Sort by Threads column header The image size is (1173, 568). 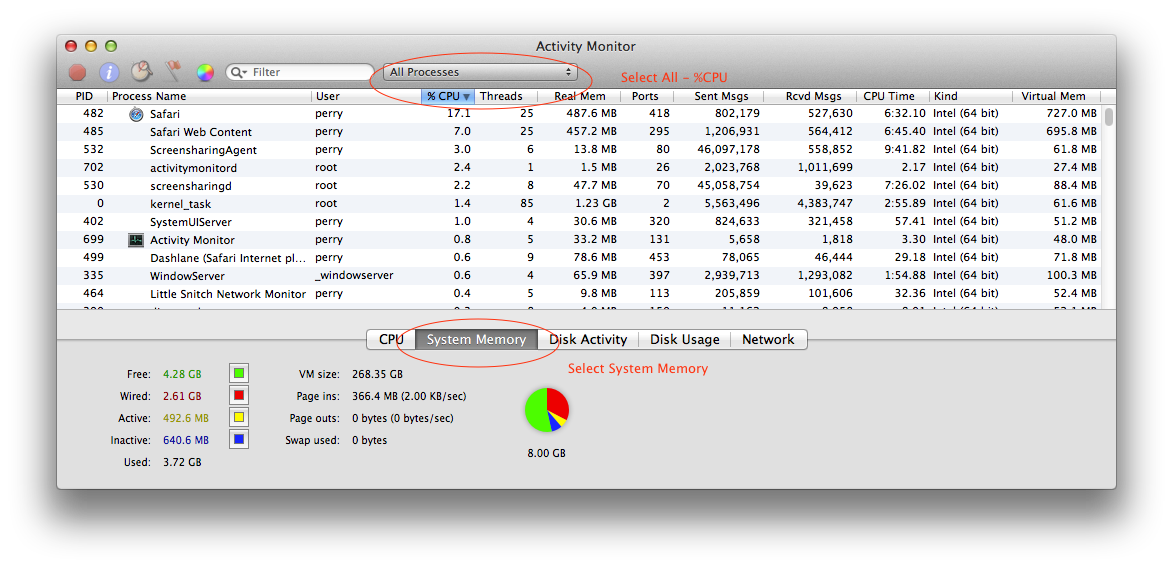tap(506, 97)
